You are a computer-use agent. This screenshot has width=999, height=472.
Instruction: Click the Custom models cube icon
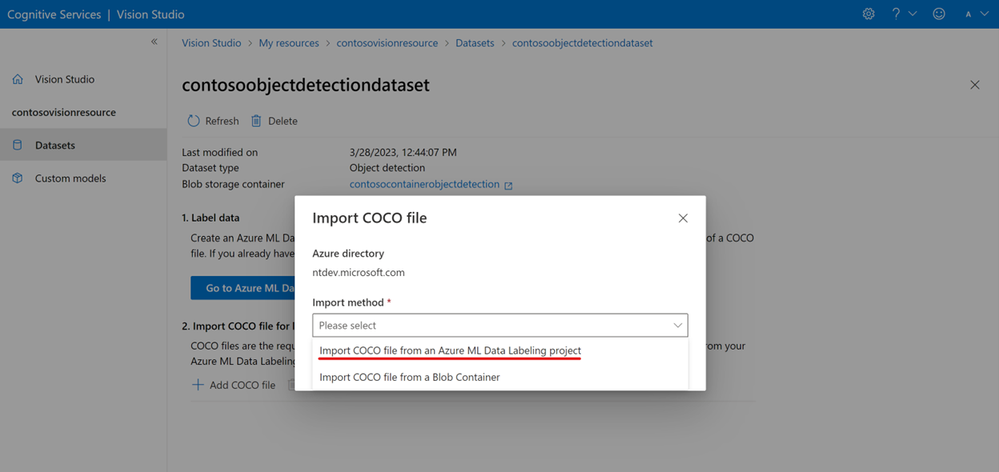point(18,178)
